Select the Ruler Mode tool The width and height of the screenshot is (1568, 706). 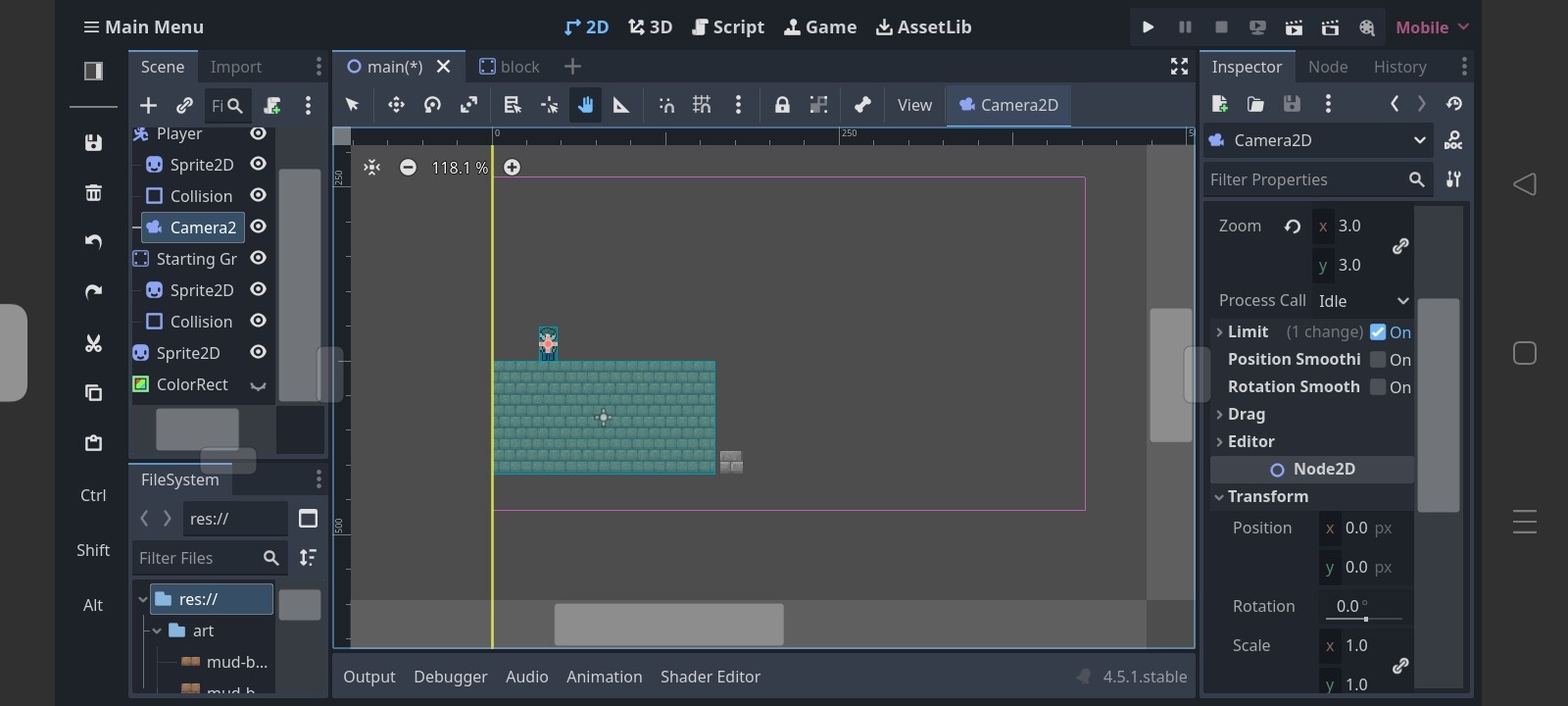coord(621,105)
